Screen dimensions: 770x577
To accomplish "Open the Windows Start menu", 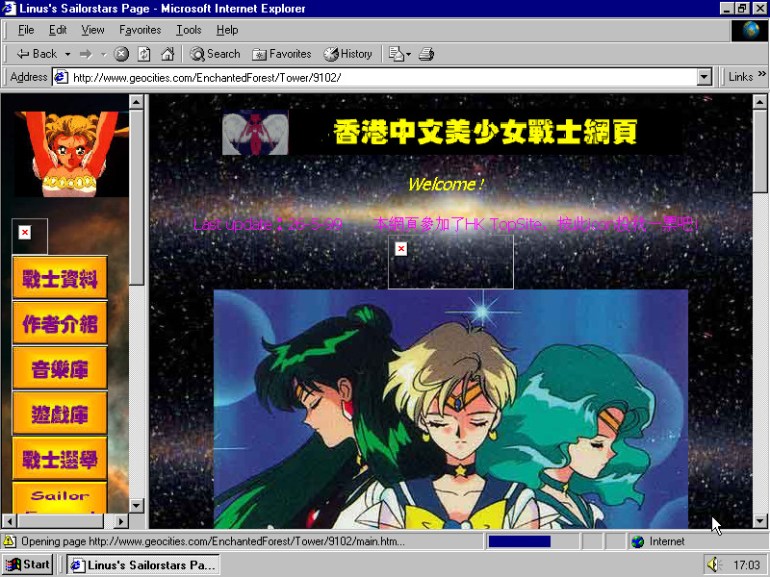I will [x=28, y=565].
